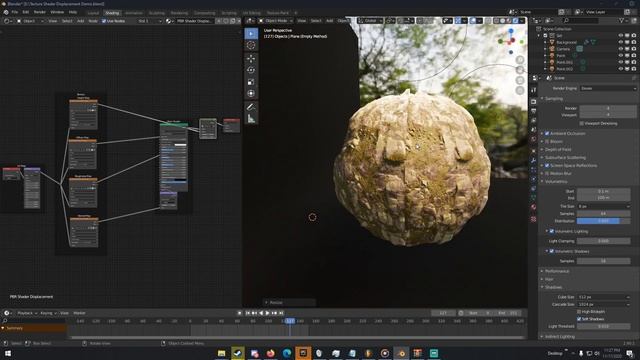Toggle the High Bitdepth checkbox

[579, 312]
